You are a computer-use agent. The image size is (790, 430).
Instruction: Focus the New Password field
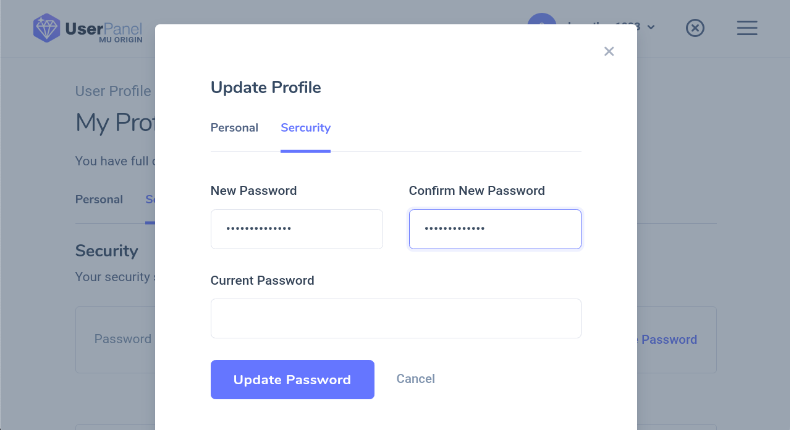coord(296,229)
